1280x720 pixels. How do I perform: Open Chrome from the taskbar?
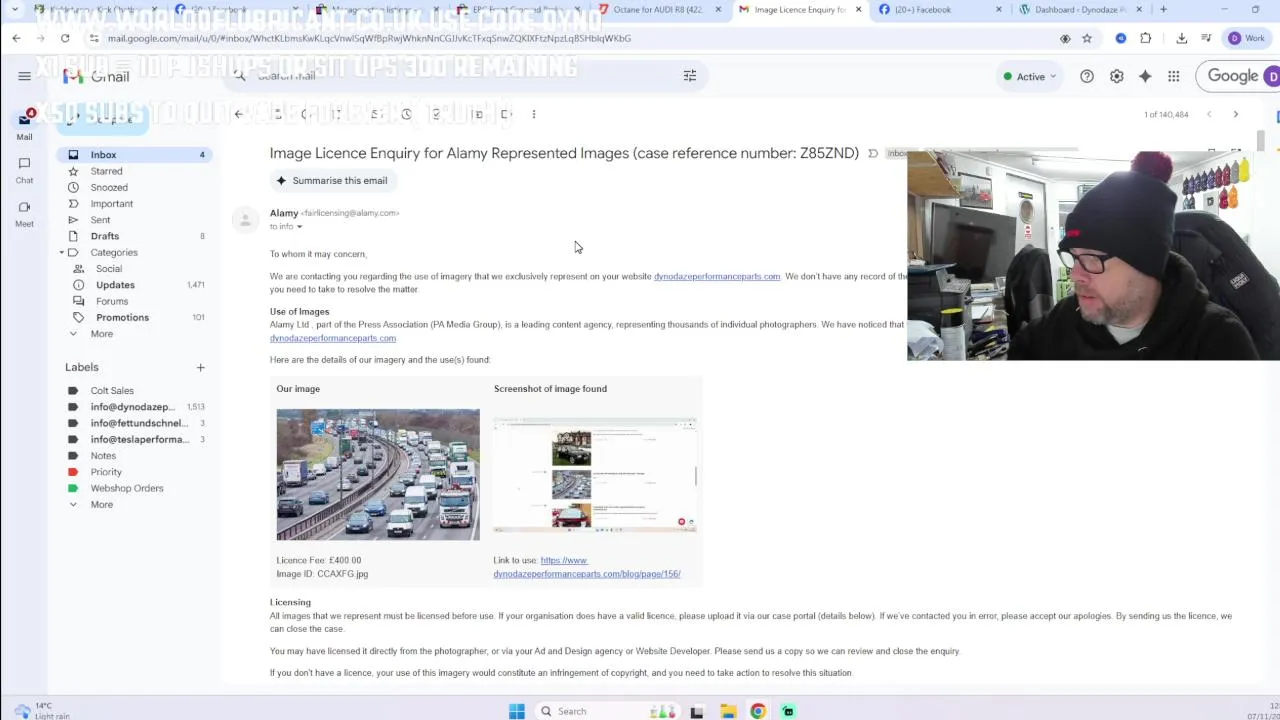pos(758,711)
